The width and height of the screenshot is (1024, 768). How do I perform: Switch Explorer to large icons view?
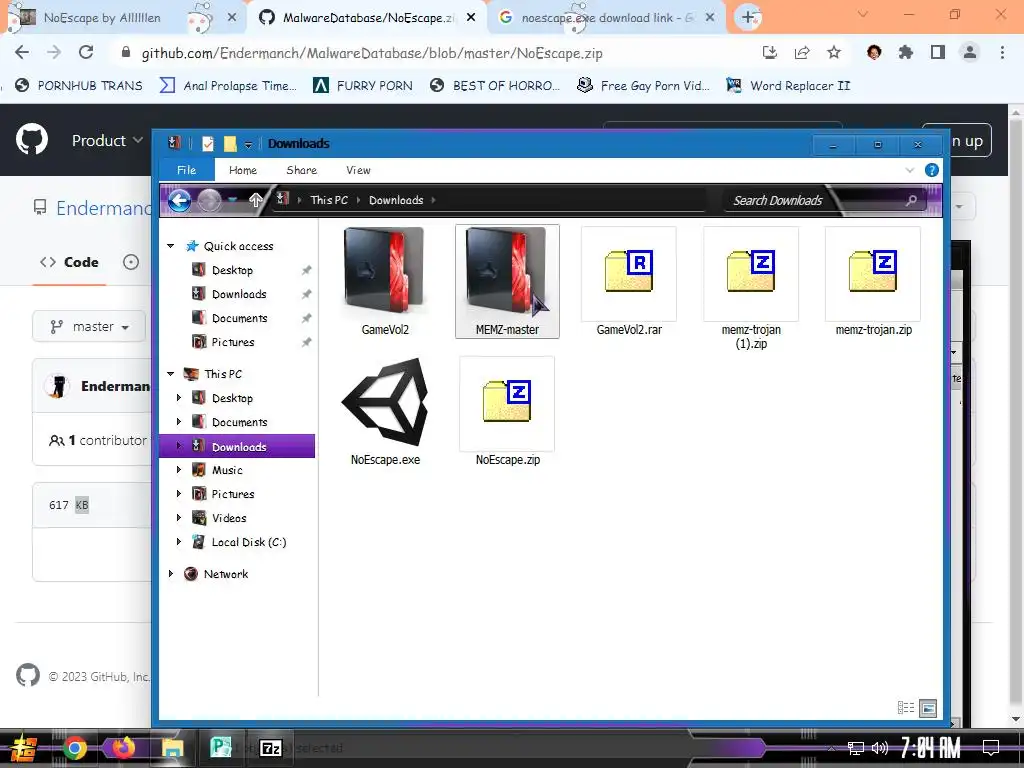[928, 708]
